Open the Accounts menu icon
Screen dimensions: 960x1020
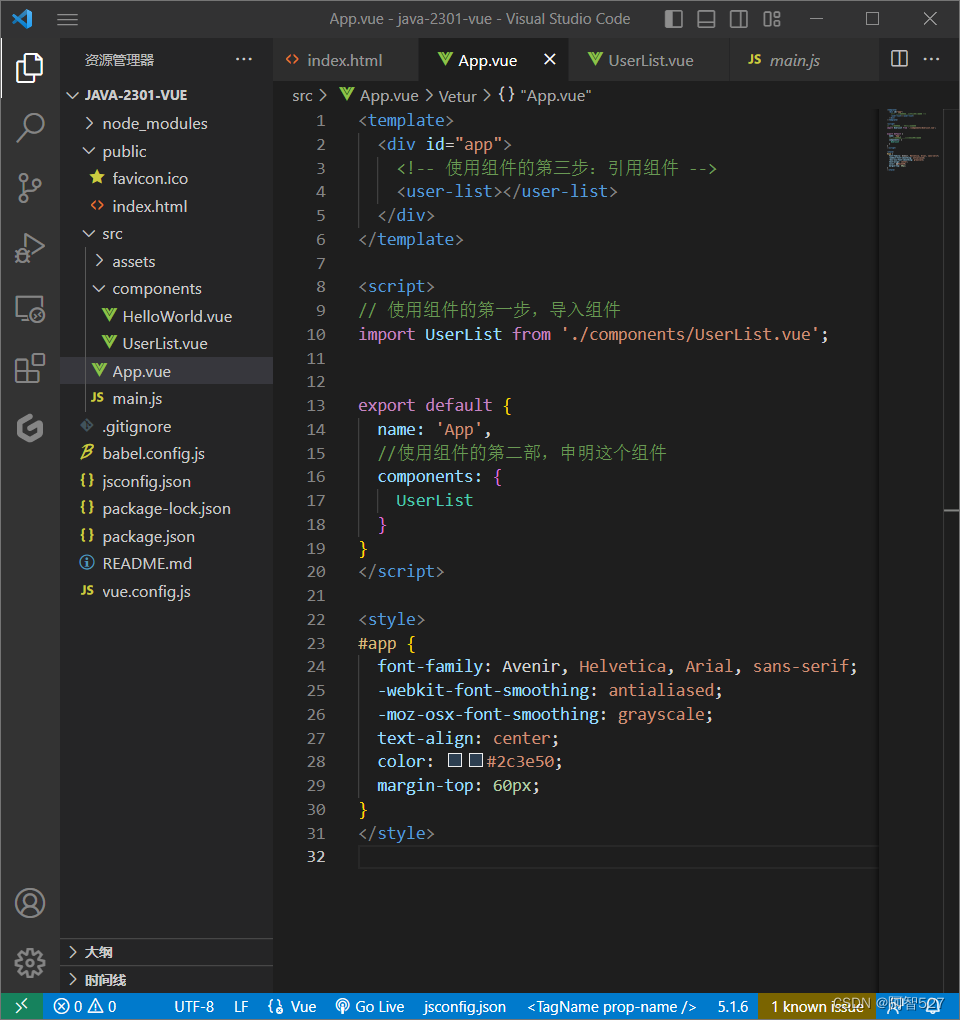(x=29, y=903)
